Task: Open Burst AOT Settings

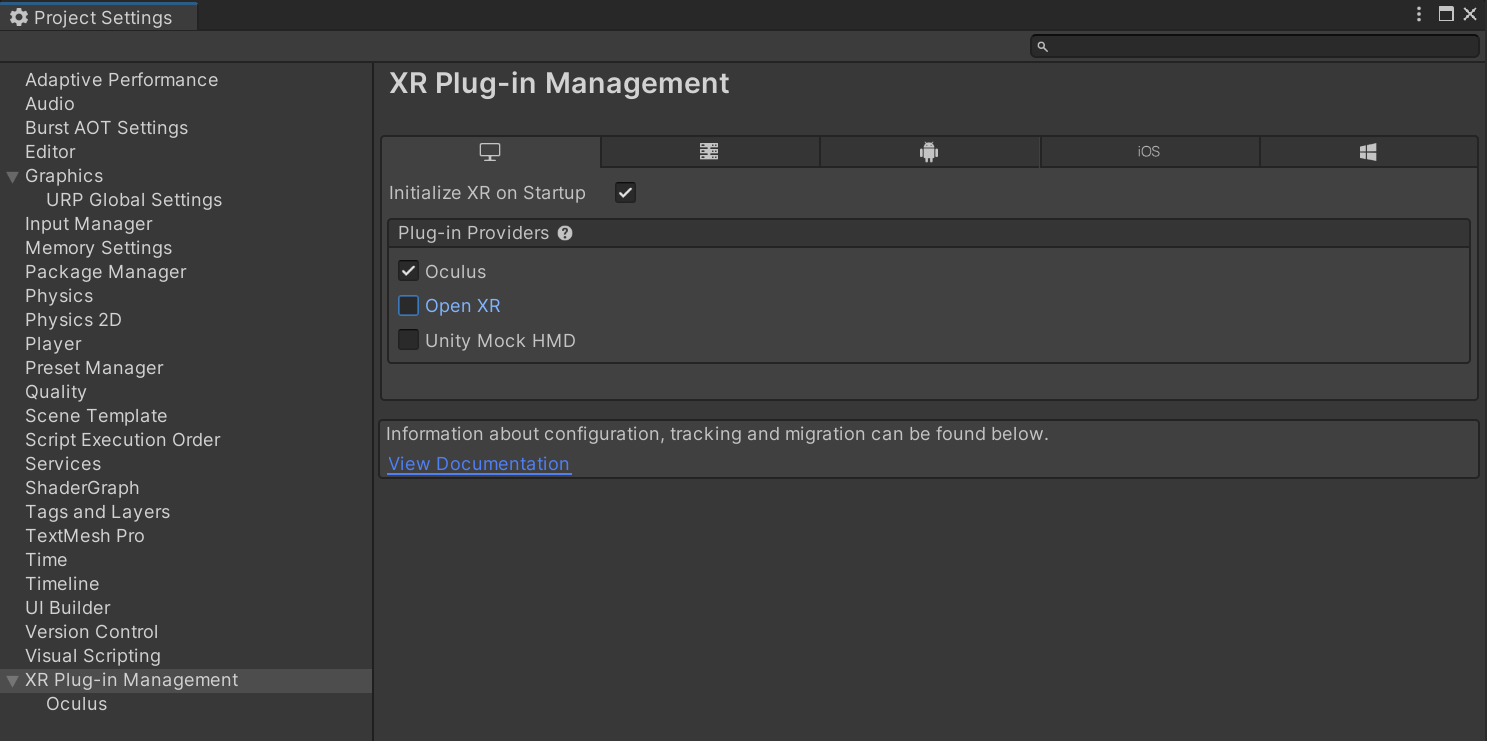Action: pos(106,128)
